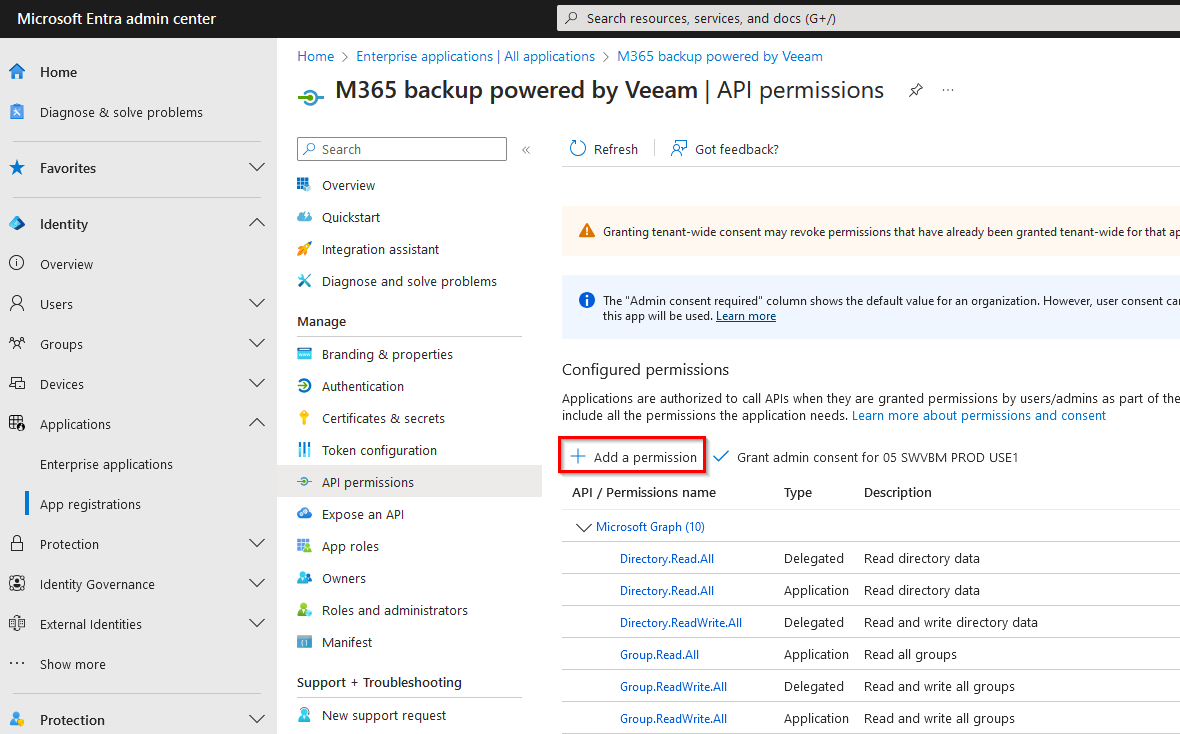Screen dimensions: 1180x734
Task: Click M365 backup powered by Veeam breadcrumb
Action: 719,56
